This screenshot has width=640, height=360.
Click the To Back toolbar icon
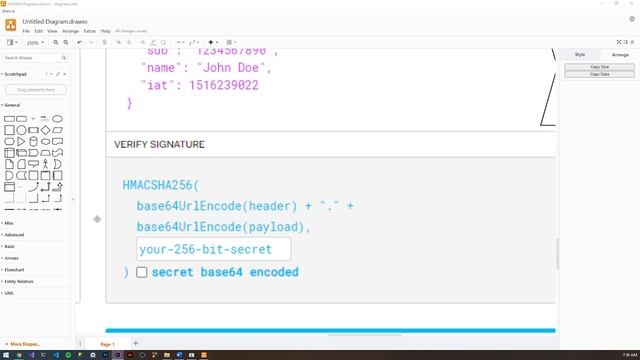[129, 42]
